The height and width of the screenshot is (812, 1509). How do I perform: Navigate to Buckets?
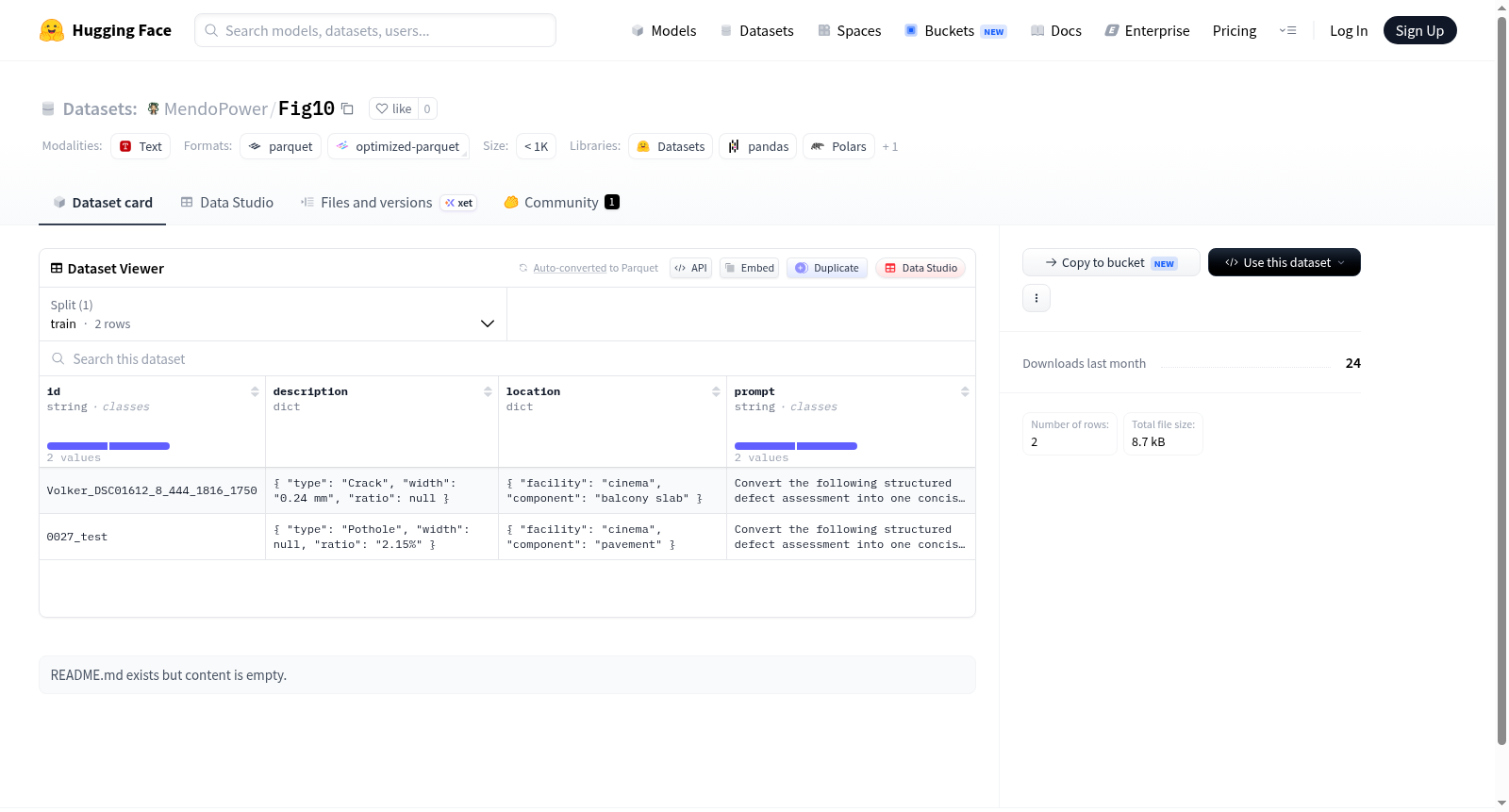tap(955, 30)
